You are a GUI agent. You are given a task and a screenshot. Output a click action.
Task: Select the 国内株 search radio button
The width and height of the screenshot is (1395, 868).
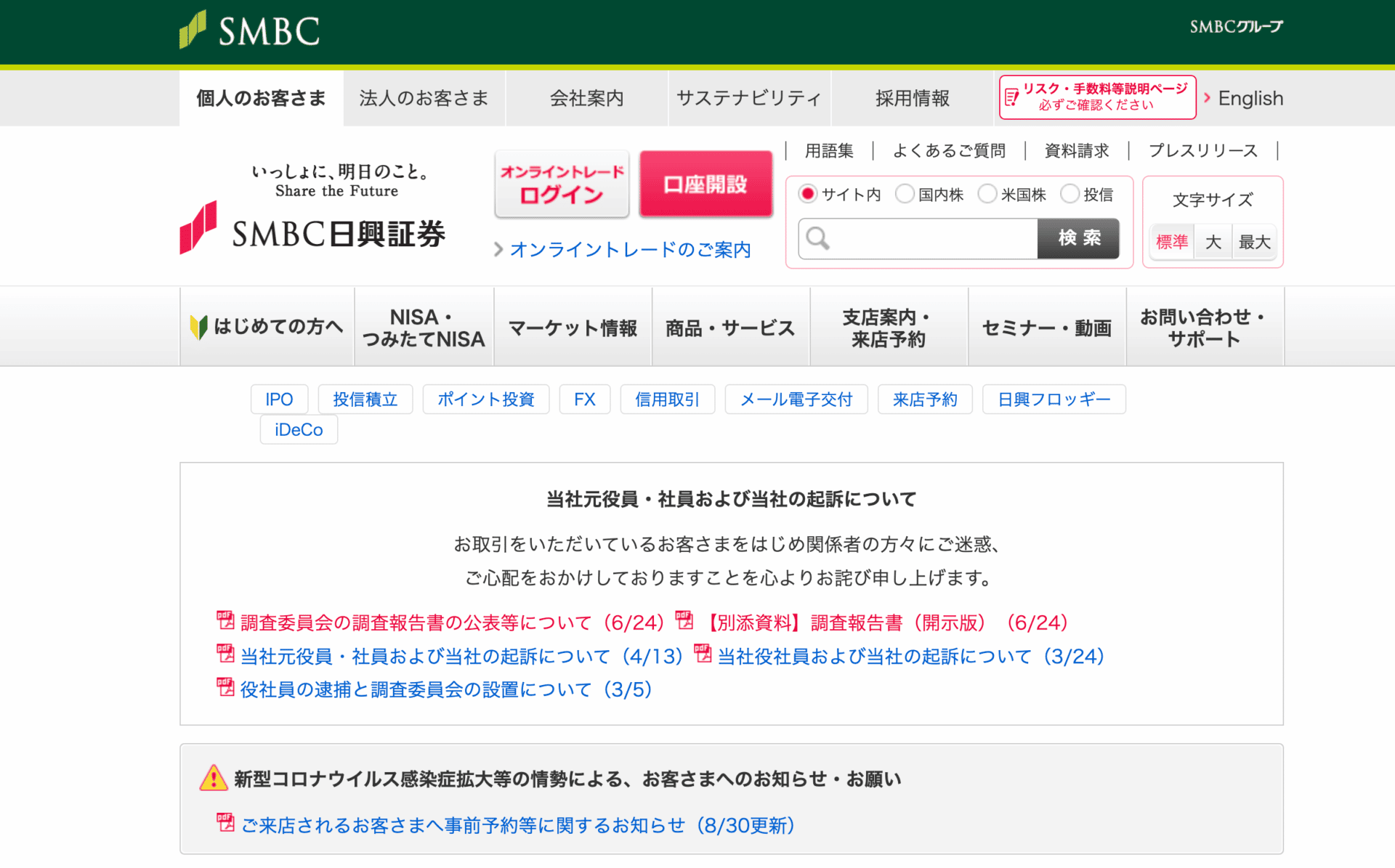click(x=905, y=194)
